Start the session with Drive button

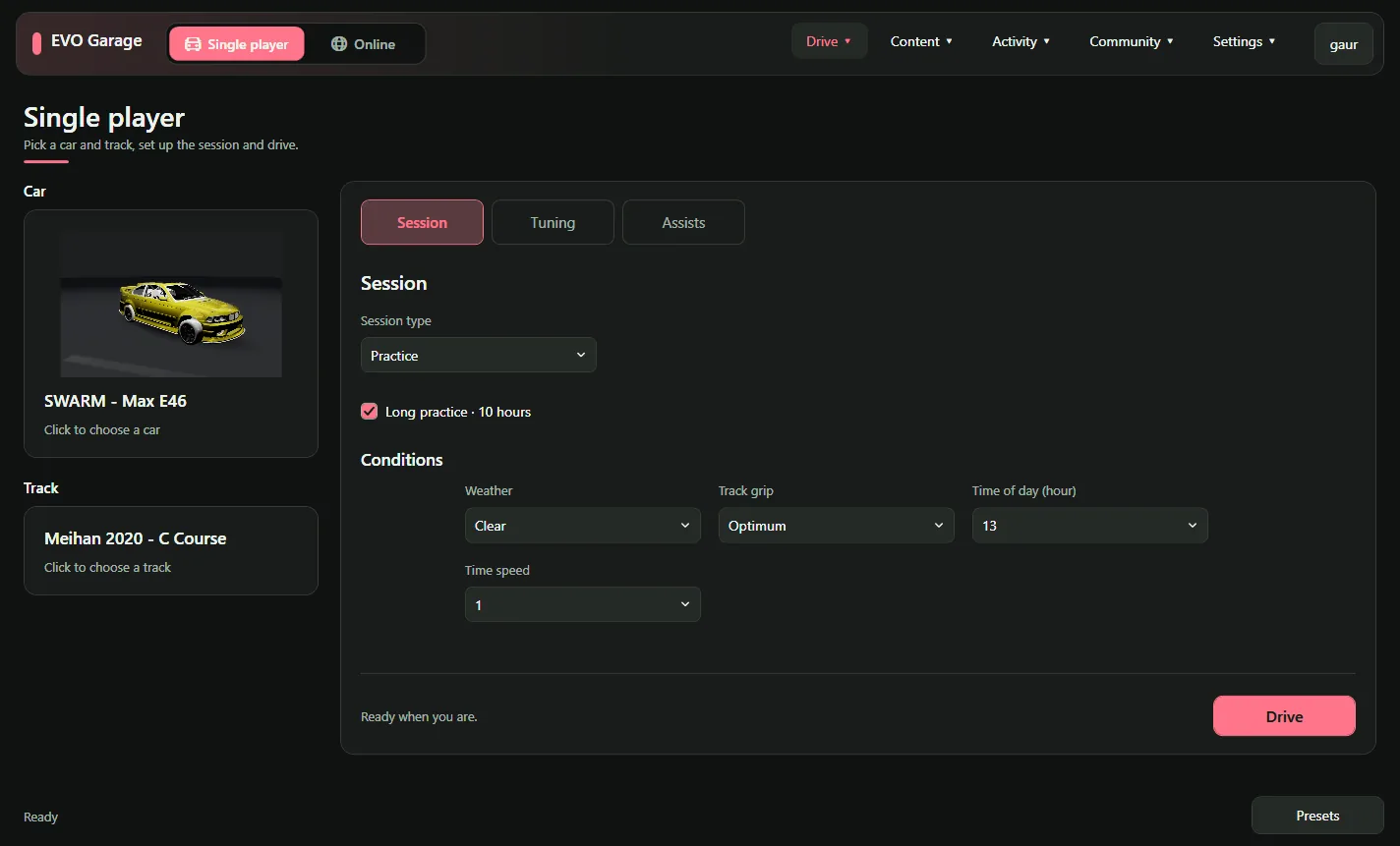click(1284, 716)
